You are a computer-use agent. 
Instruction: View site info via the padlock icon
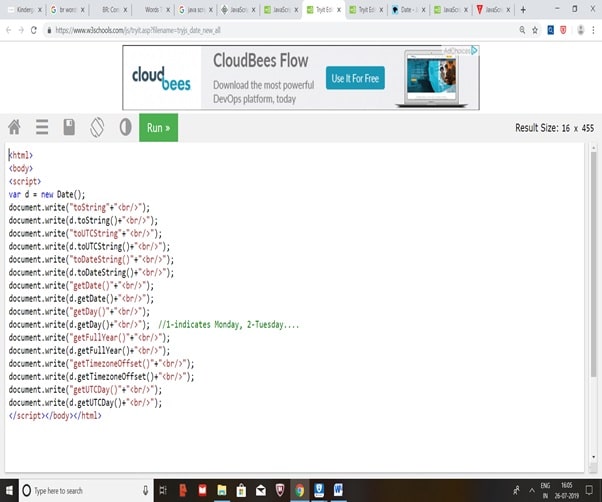49,30
